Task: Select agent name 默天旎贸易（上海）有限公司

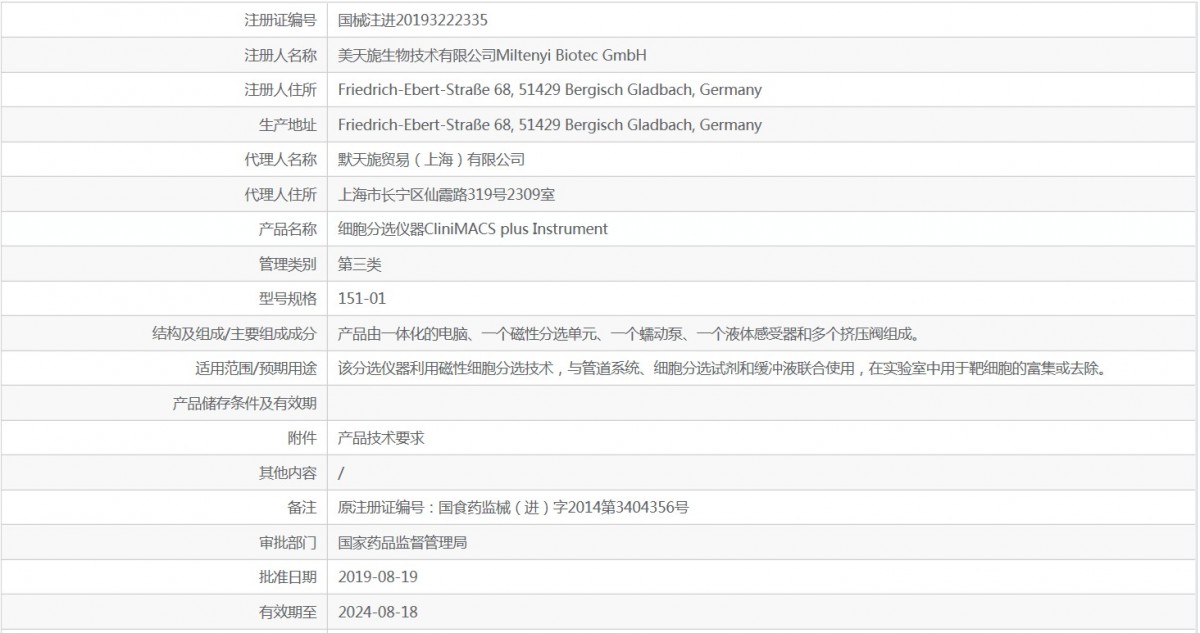Action: (431, 159)
